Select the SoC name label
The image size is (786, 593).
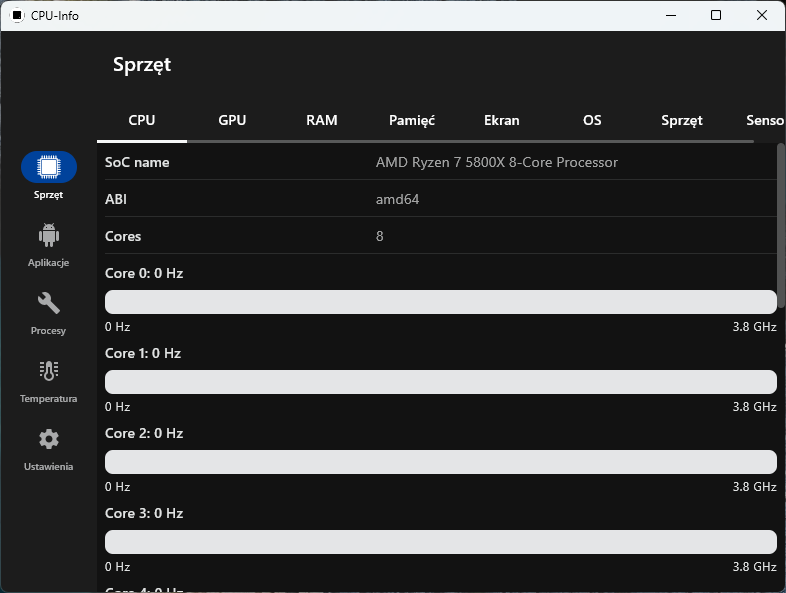(x=137, y=162)
